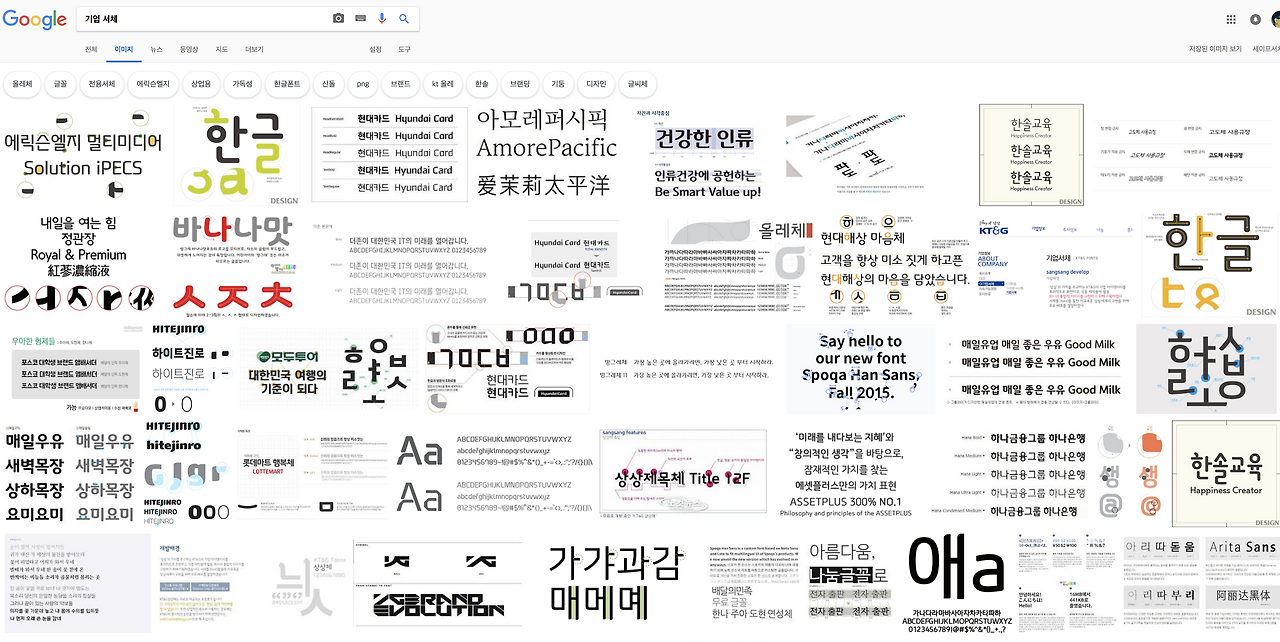Filter by the 브랜드 chip
1280x642 pixels.
pos(401,84)
